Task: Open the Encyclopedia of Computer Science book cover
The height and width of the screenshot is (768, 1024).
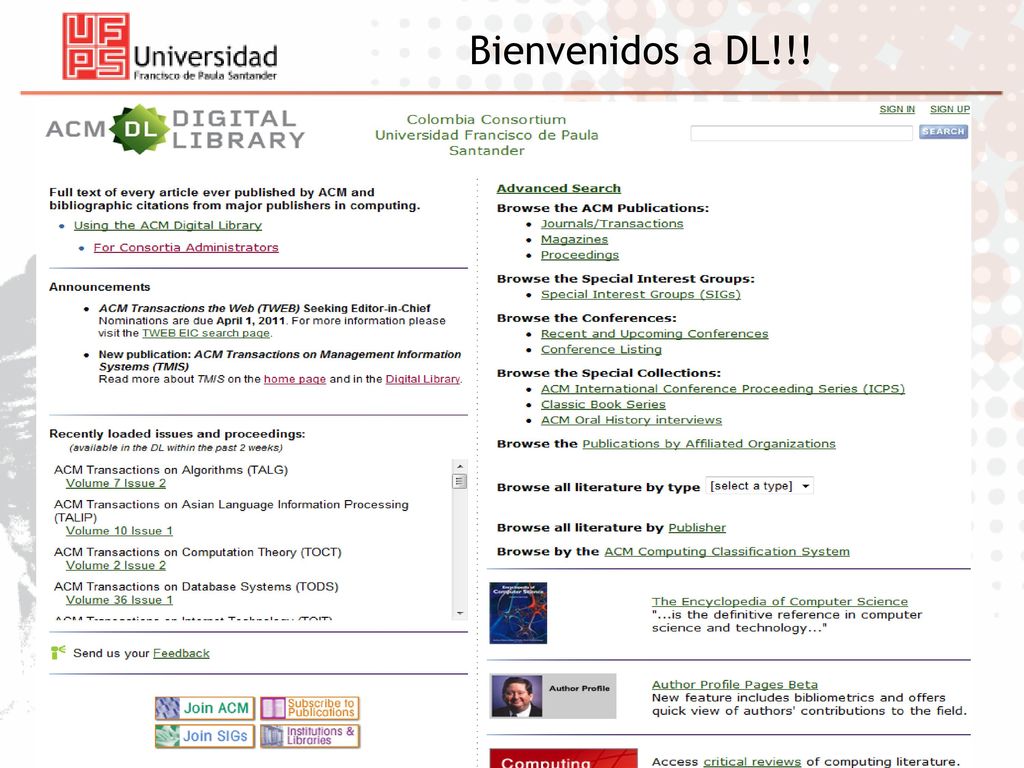Action: click(x=519, y=613)
